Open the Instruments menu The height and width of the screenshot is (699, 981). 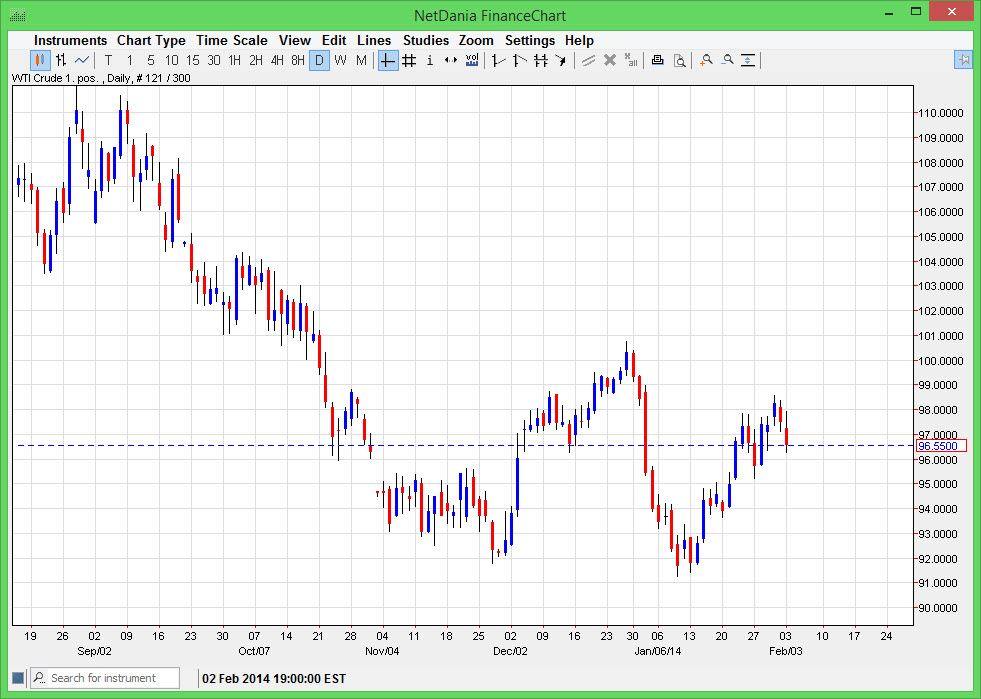pos(70,40)
